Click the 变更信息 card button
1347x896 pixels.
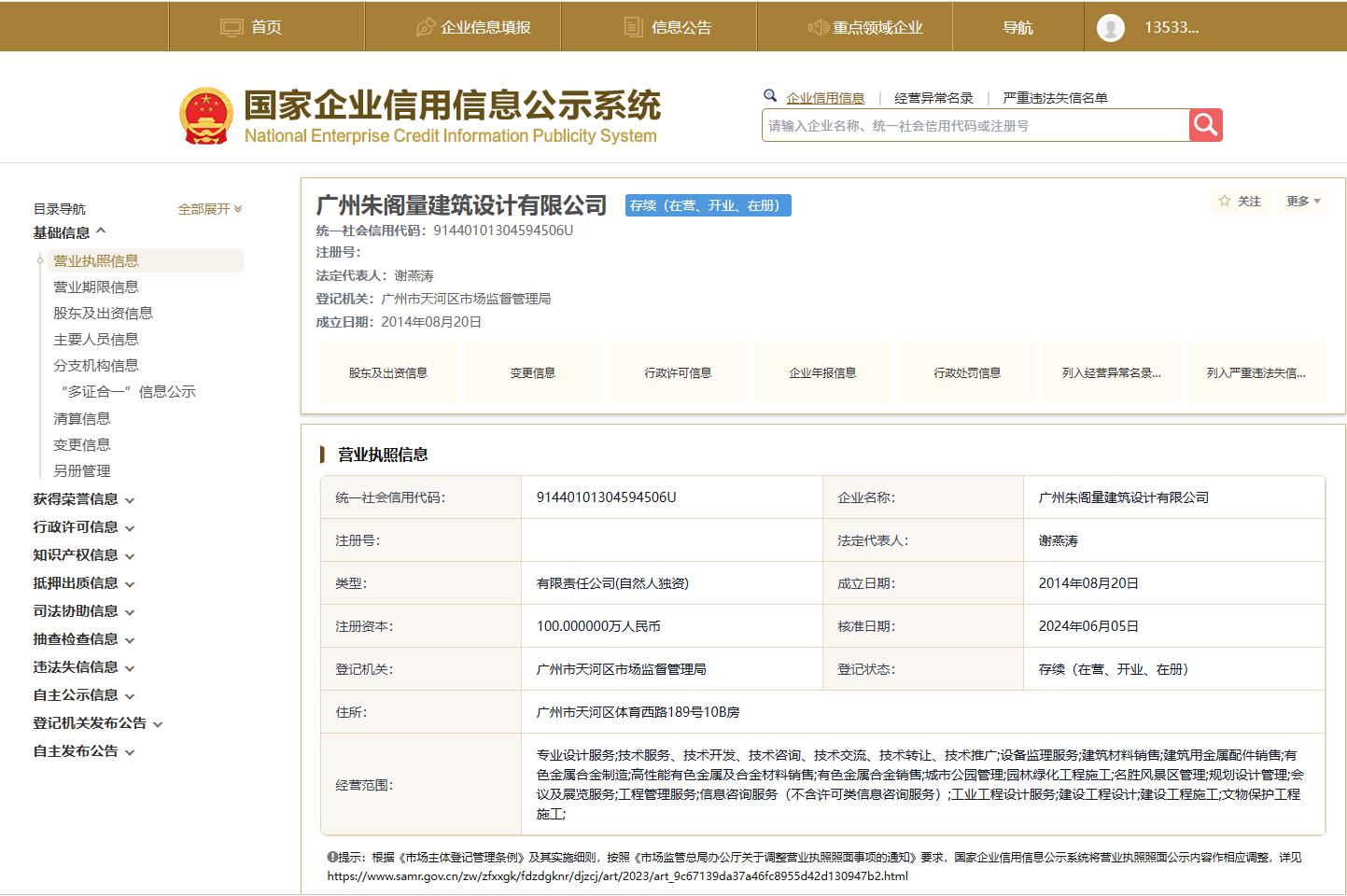[x=533, y=372]
